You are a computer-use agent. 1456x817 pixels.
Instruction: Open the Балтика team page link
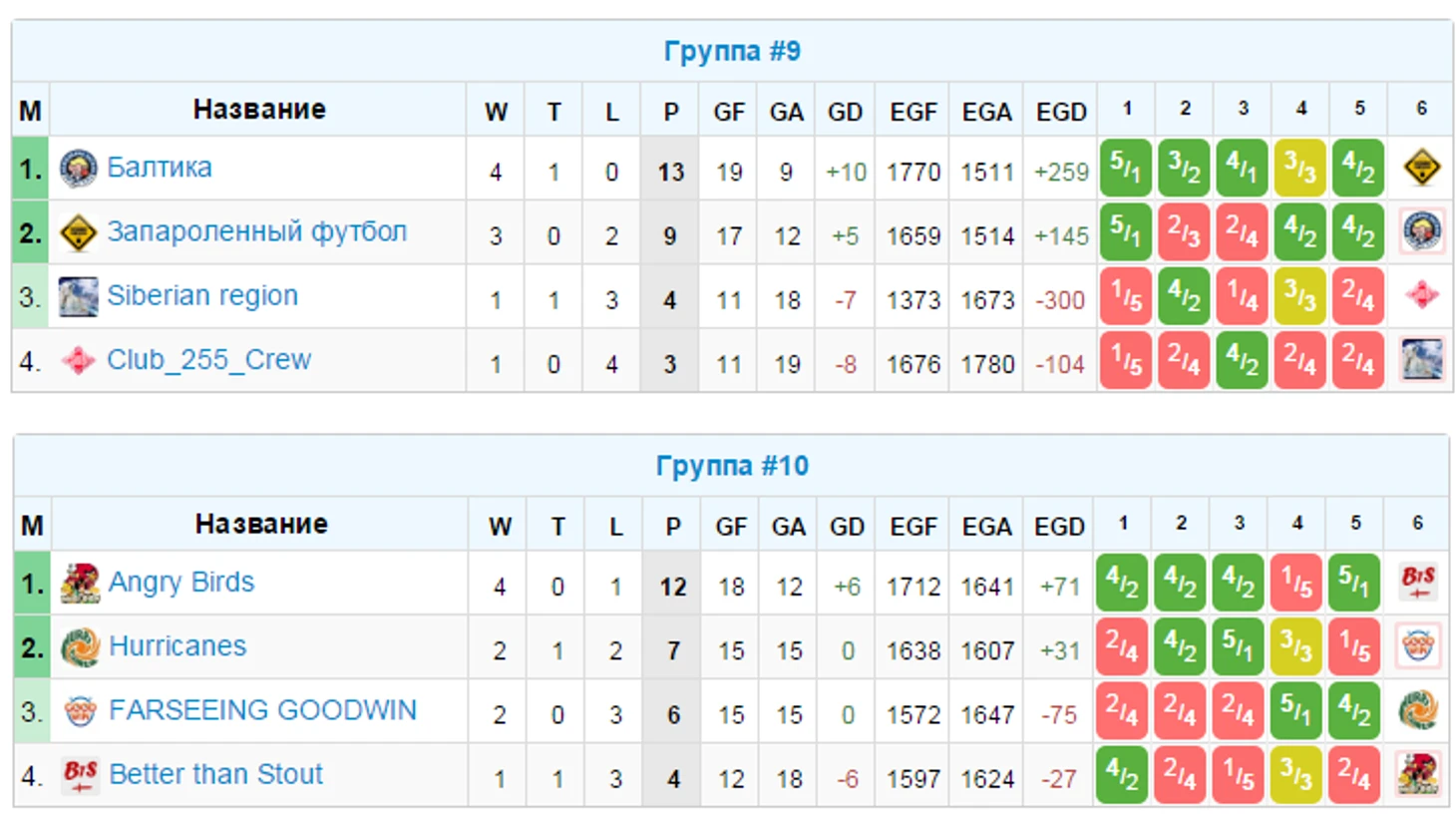click(160, 168)
